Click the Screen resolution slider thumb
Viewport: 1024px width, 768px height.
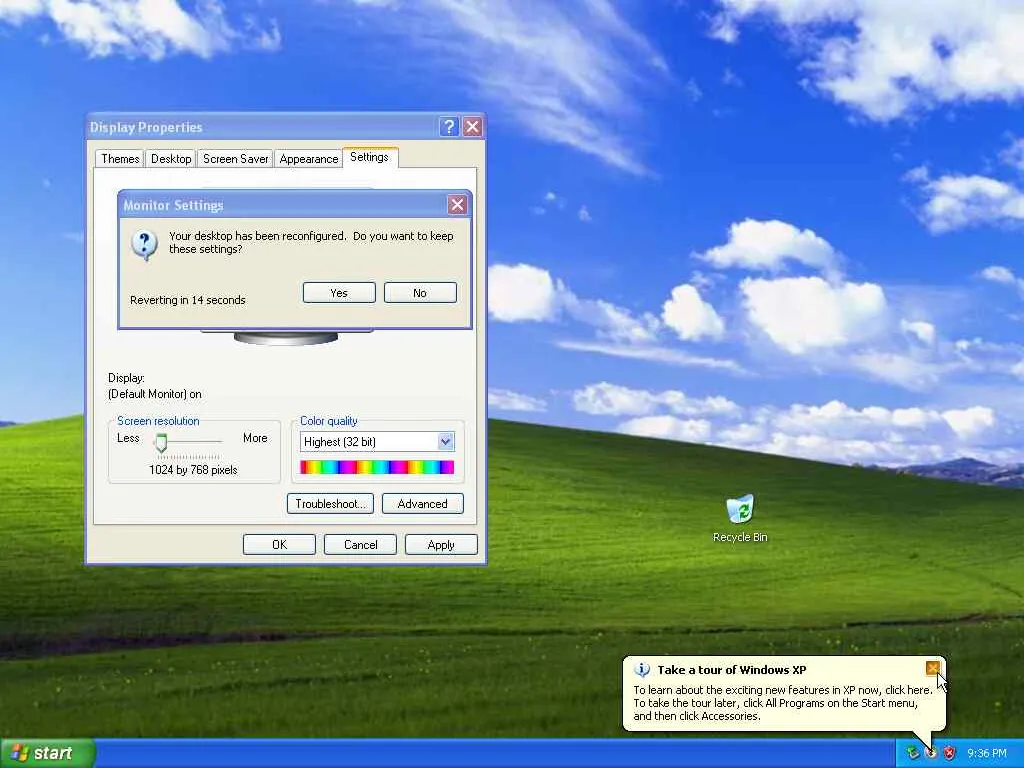[x=161, y=443]
